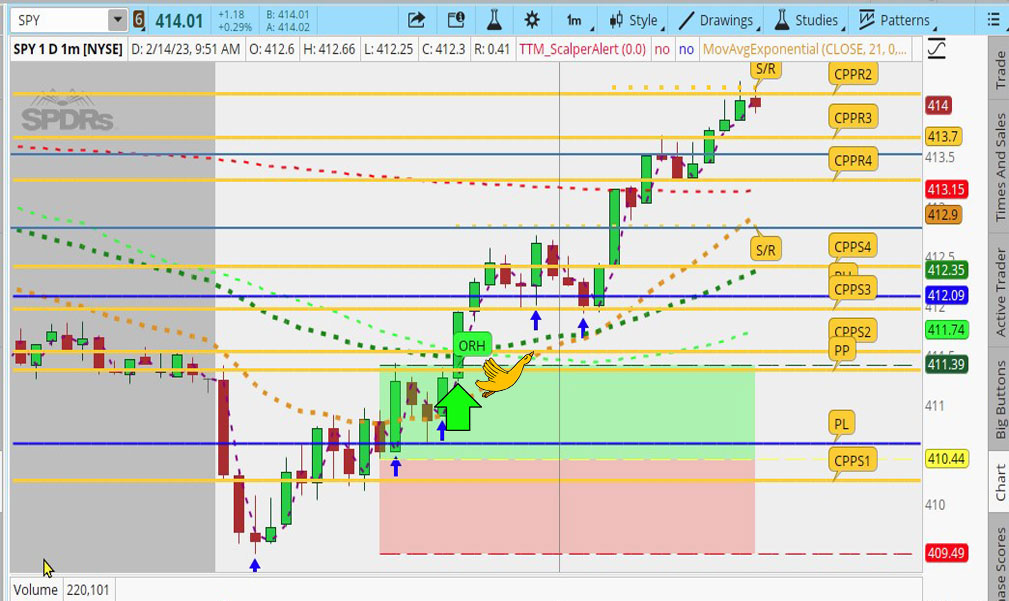Click the PP pivot bubble

tap(842, 351)
